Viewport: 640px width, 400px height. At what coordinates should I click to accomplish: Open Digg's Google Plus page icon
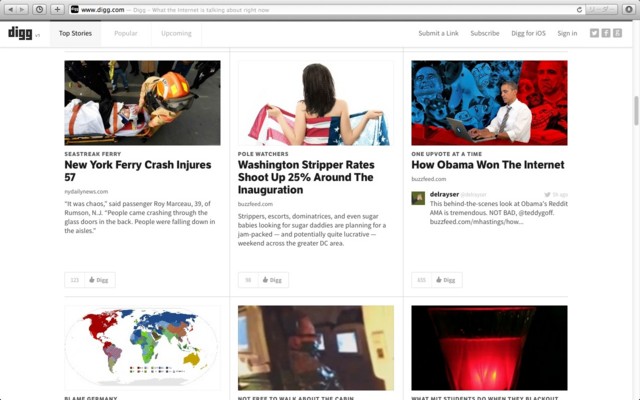point(617,33)
